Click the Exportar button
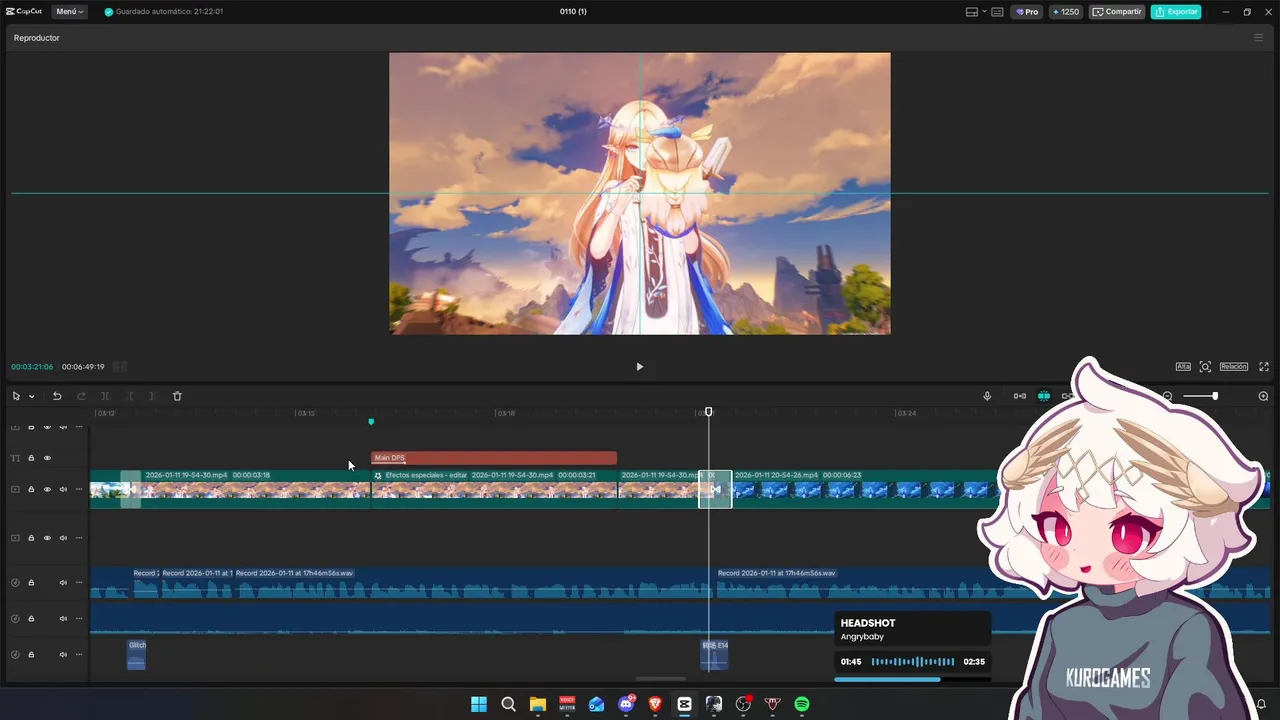The image size is (1280, 720). point(1176,12)
